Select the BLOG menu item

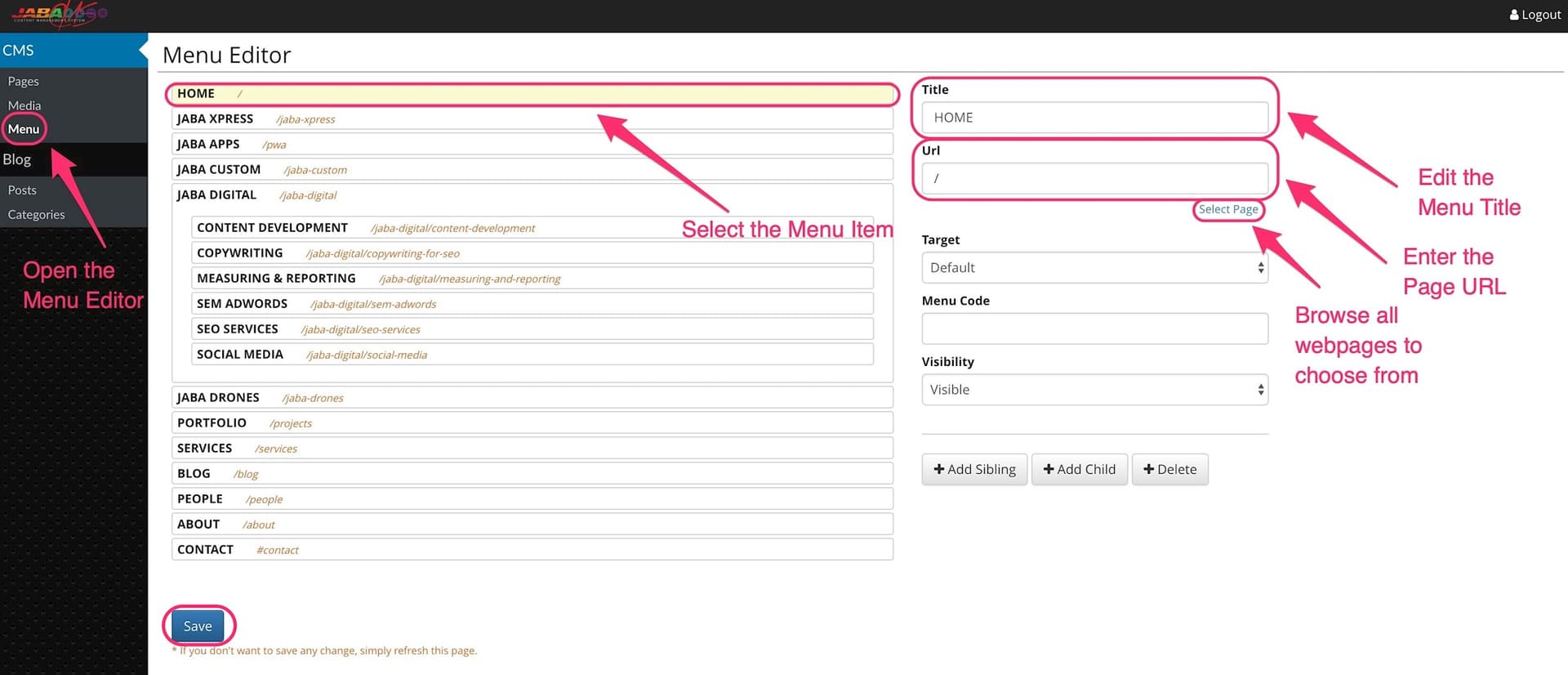point(532,474)
